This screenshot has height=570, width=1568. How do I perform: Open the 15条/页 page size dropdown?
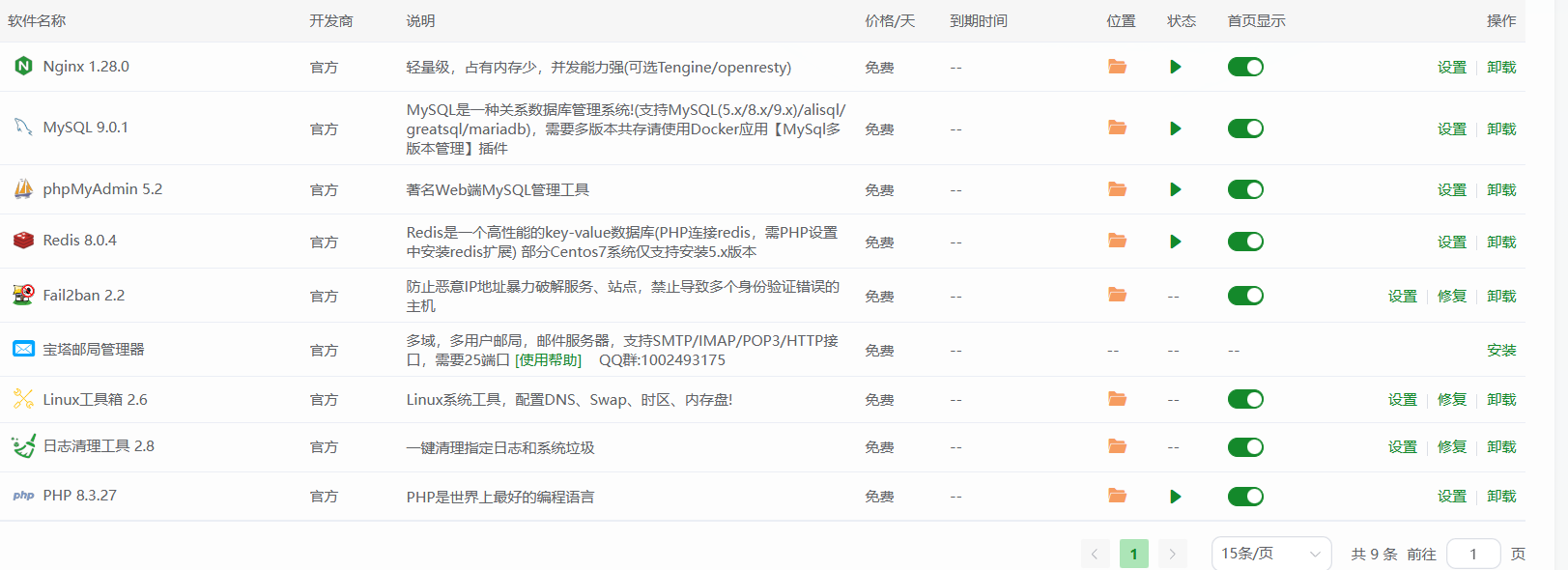(1271, 554)
